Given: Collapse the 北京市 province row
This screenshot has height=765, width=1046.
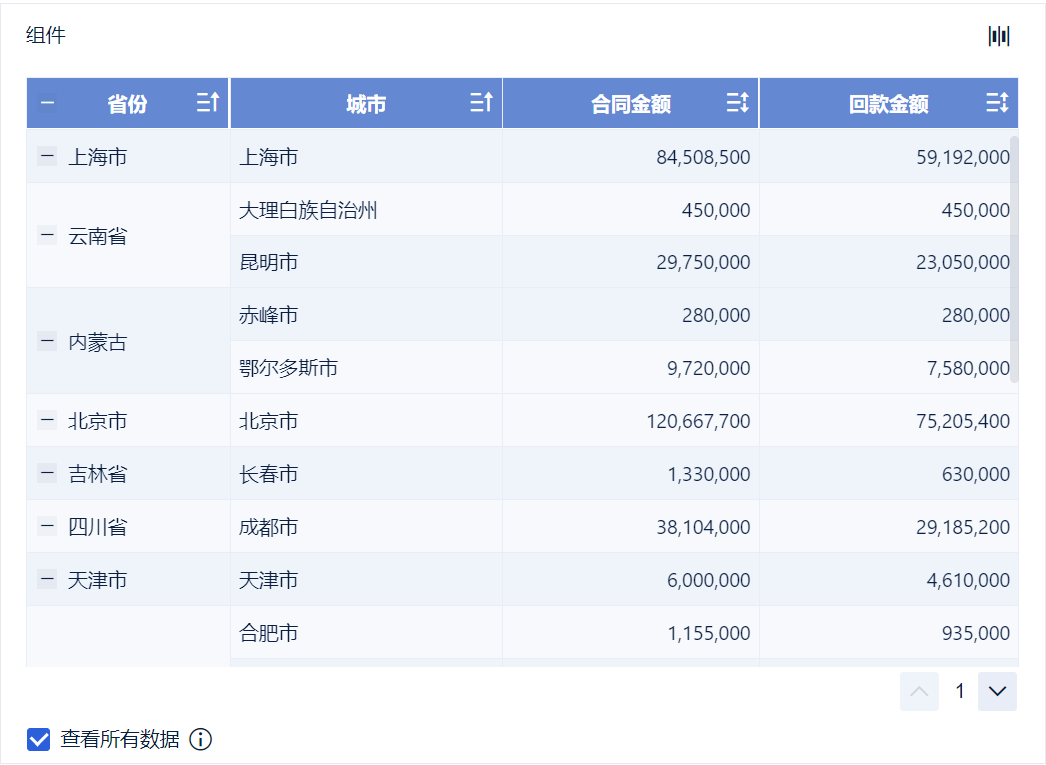Looking at the screenshot, I should coord(47,421).
